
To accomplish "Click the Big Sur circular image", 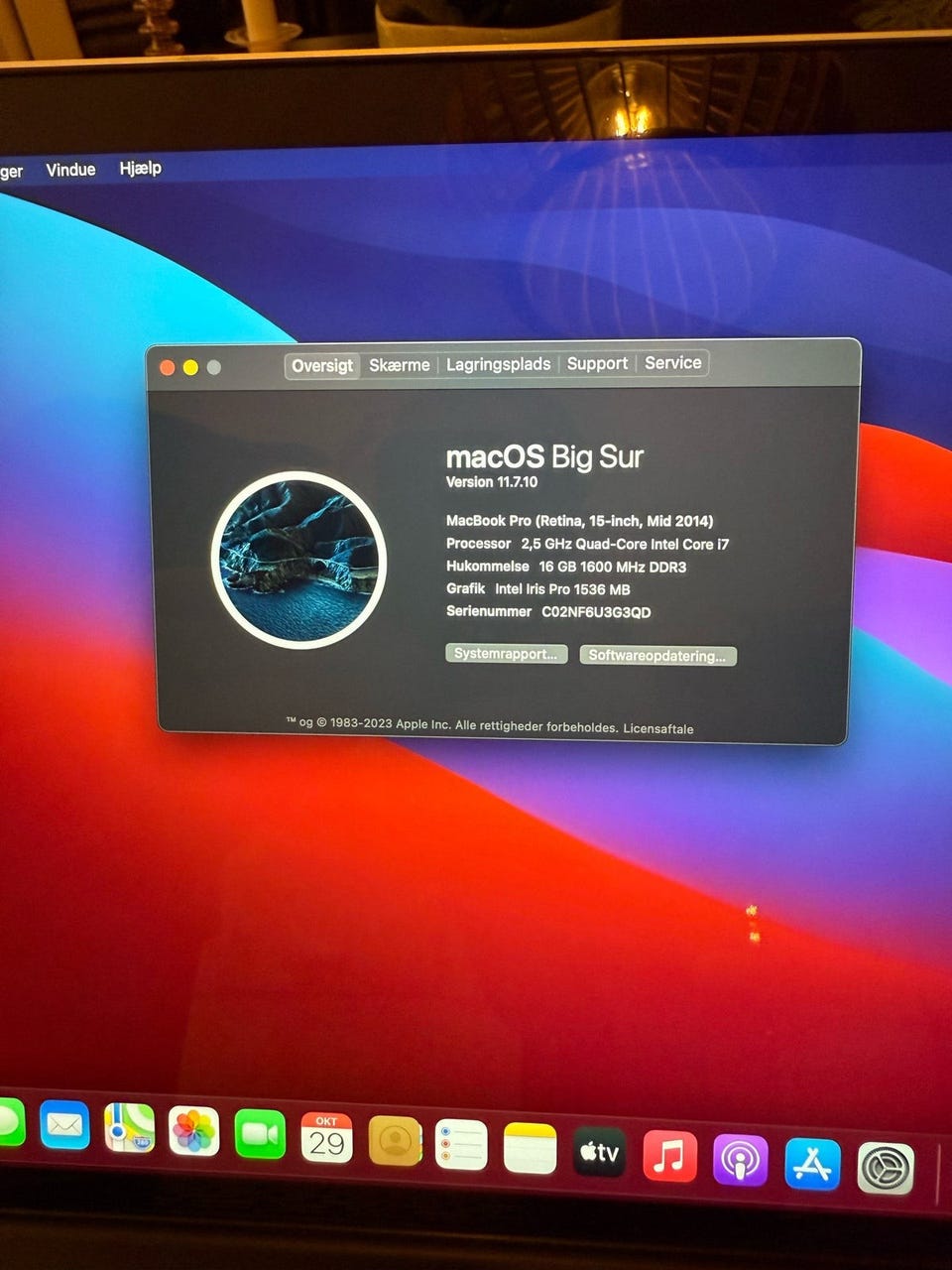I will 298,560.
